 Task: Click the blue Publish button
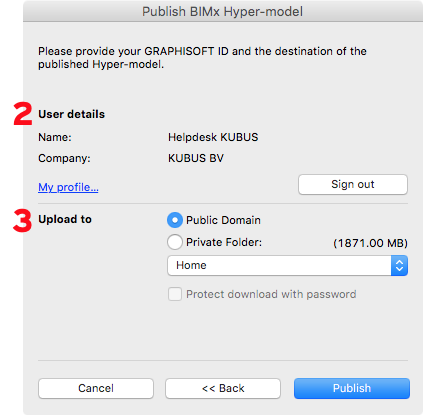point(352,388)
